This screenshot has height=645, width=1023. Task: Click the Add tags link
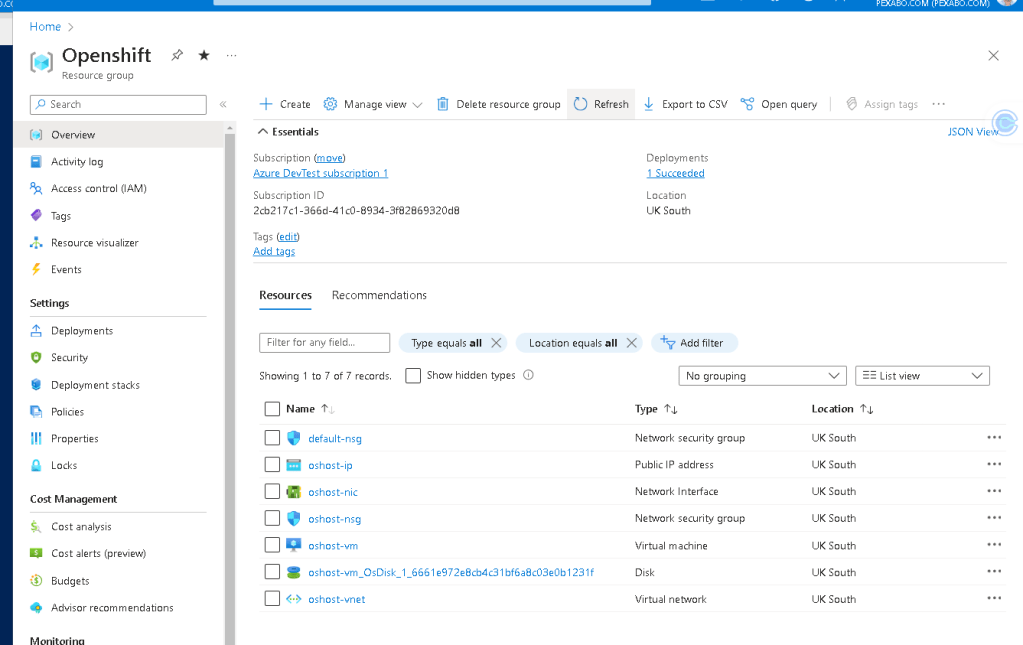(x=274, y=251)
